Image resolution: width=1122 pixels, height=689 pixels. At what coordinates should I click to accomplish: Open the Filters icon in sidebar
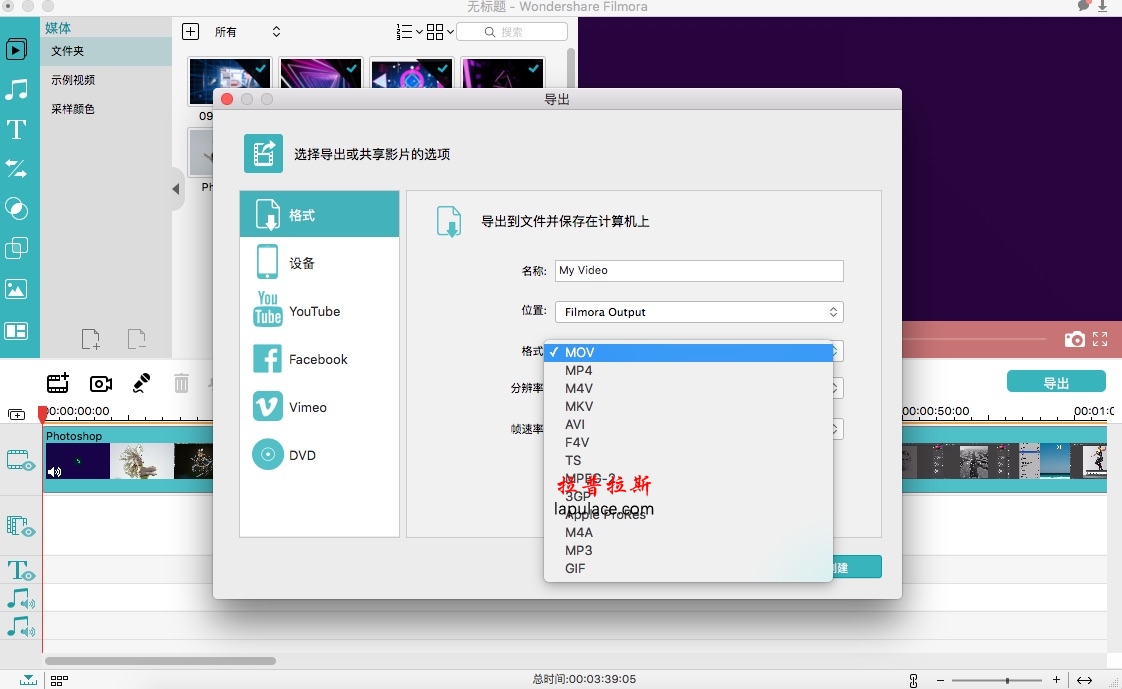click(x=16, y=209)
